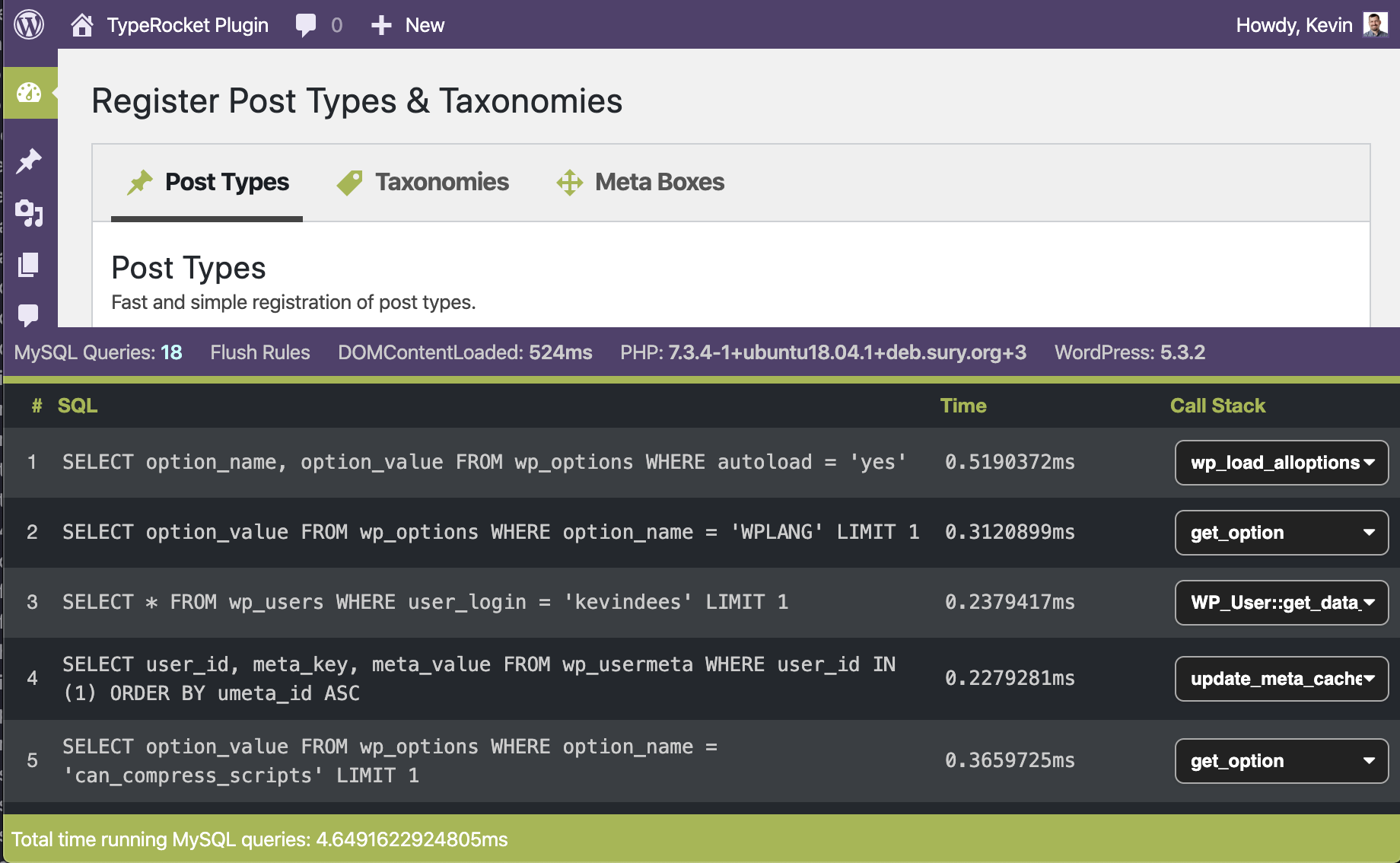Switch to the Meta Boxes tab
The height and width of the screenshot is (863, 1400).
(x=640, y=183)
